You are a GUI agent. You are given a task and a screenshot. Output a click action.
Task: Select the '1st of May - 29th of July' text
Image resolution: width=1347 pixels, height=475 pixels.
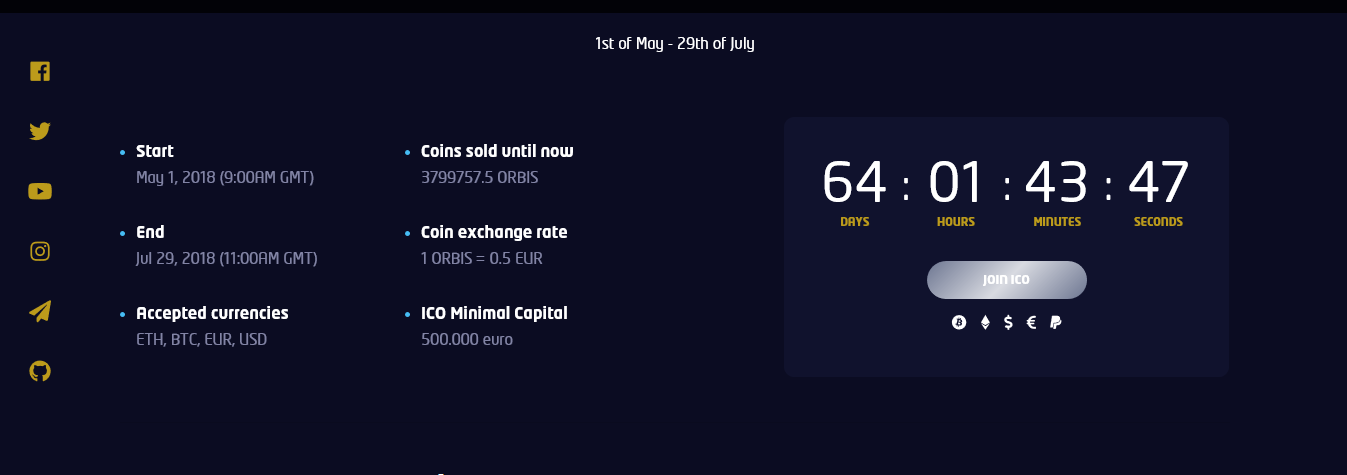coord(674,43)
